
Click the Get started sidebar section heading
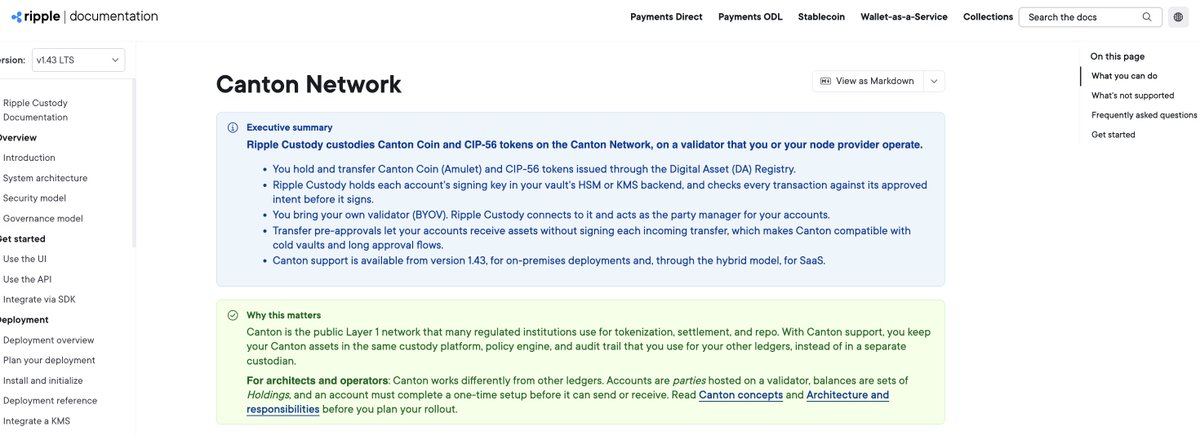point(23,238)
